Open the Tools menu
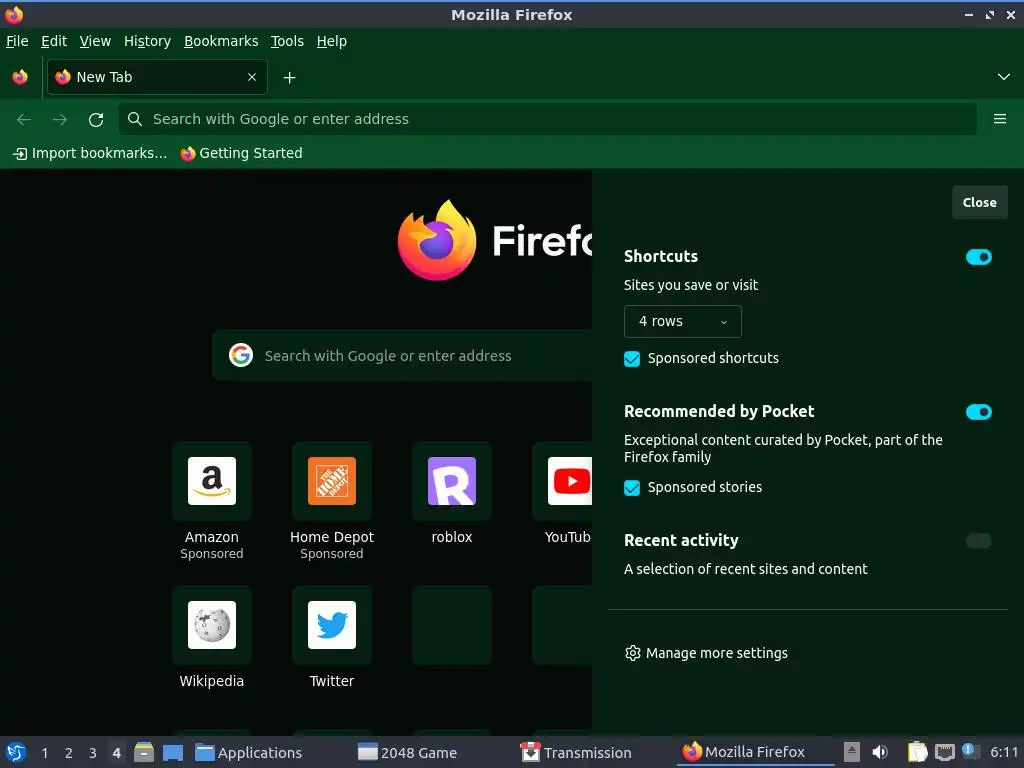 pos(287,41)
